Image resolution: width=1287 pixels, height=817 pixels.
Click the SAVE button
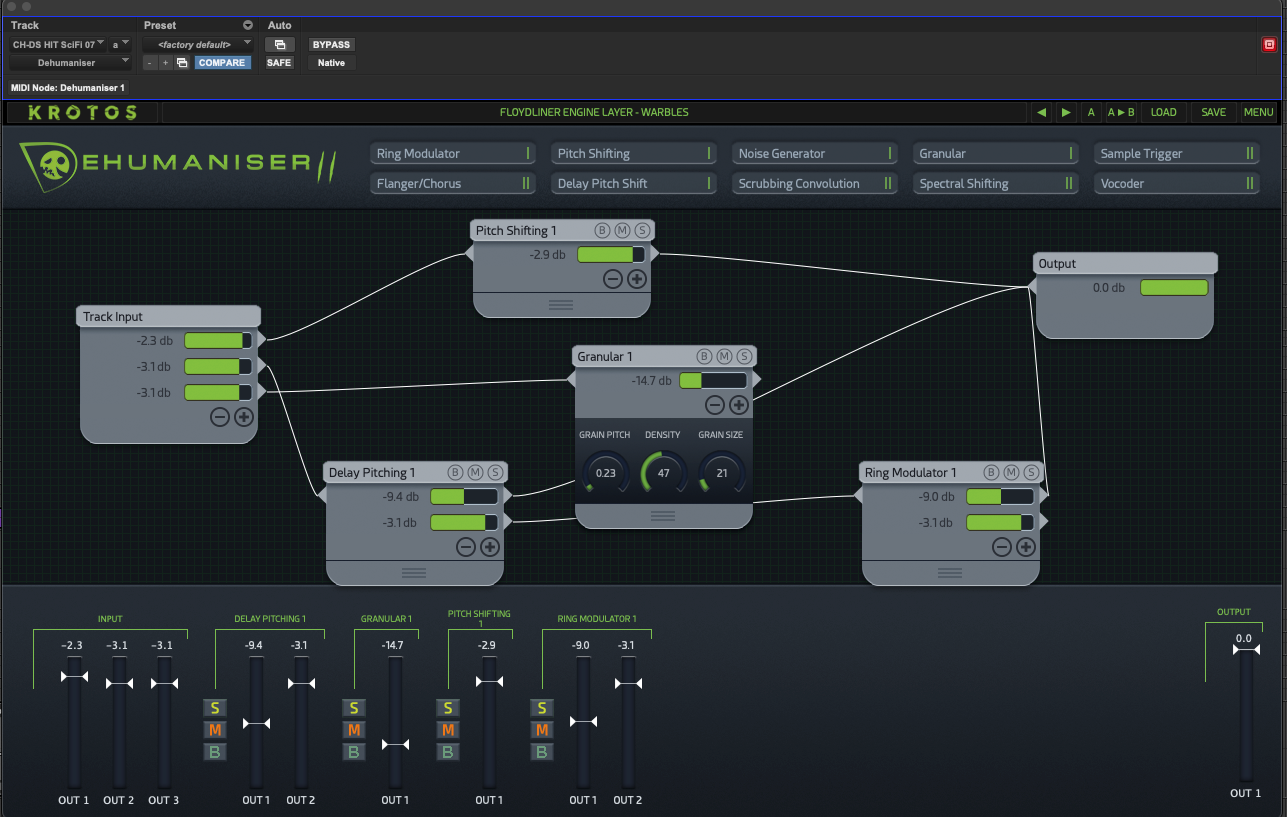click(x=1213, y=112)
